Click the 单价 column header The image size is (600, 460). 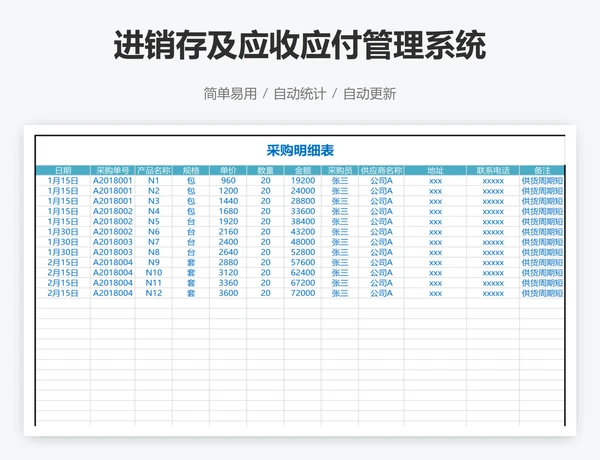229,170
